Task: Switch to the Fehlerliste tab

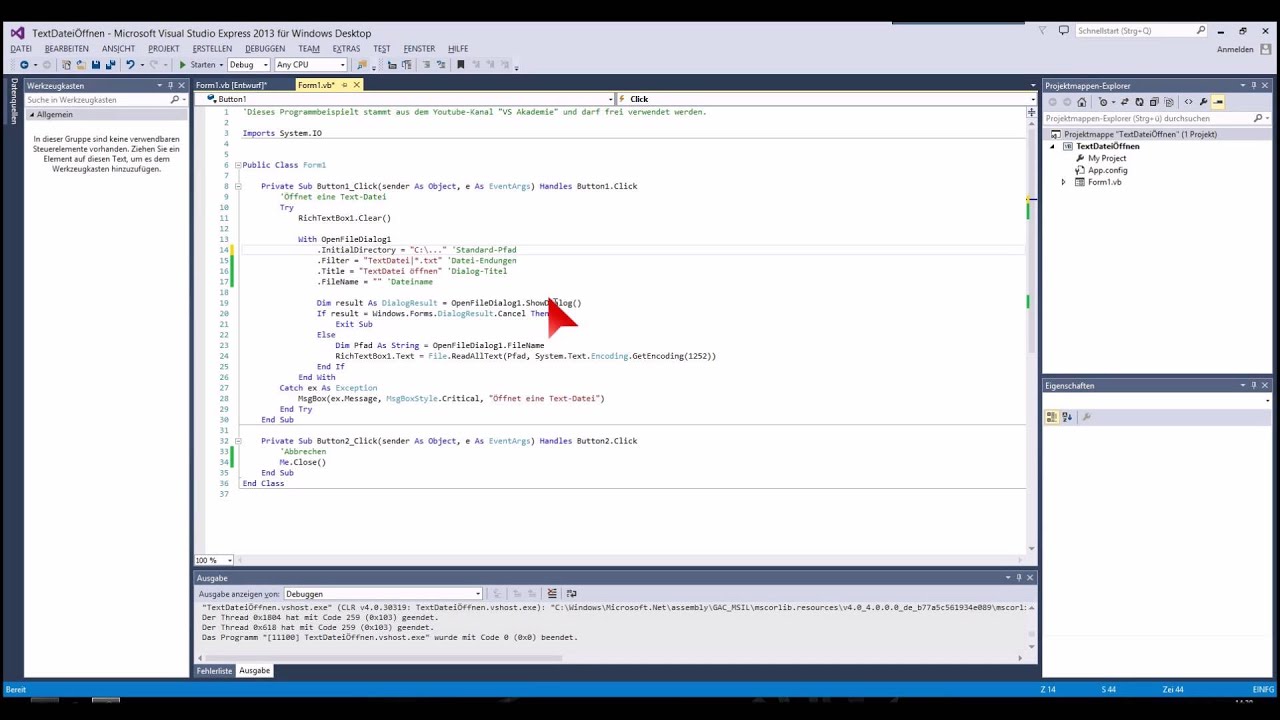Action: click(214, 671)
